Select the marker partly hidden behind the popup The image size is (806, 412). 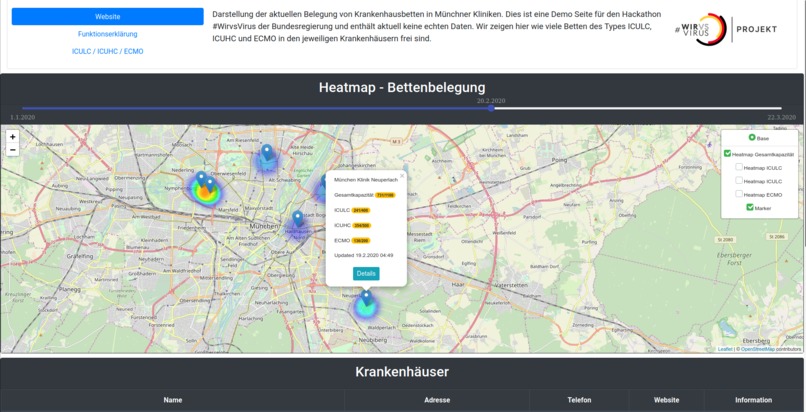point(324,182)
